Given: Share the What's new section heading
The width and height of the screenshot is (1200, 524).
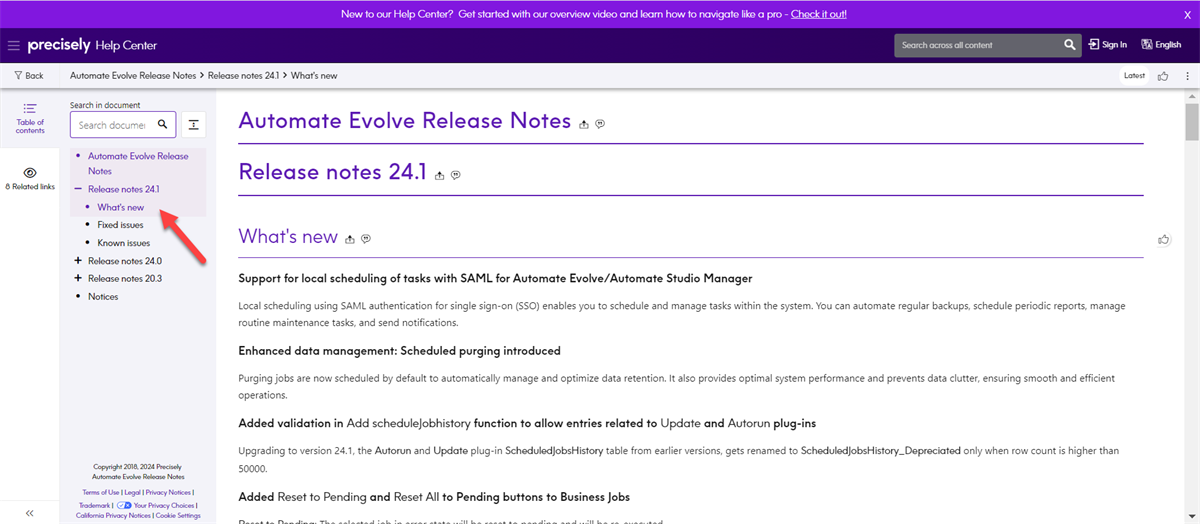Looking at the screenshot, I should click(350, 239).
